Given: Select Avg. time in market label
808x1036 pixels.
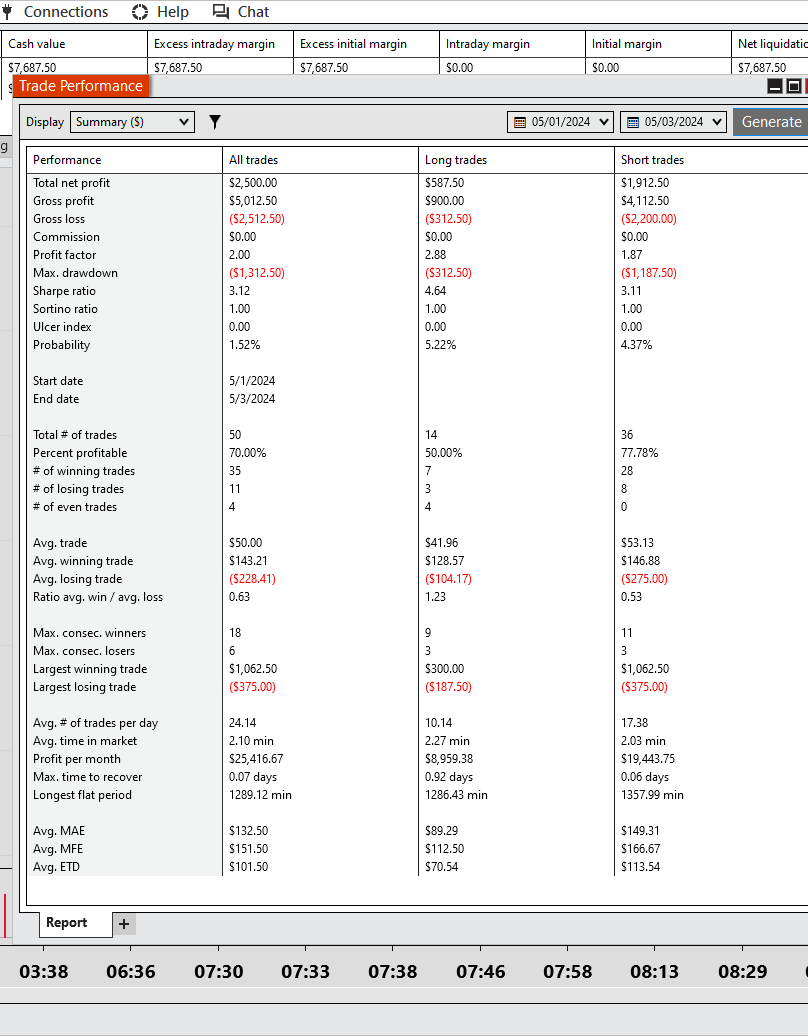Looking at the screenshot, I should (x=85, y=741).
